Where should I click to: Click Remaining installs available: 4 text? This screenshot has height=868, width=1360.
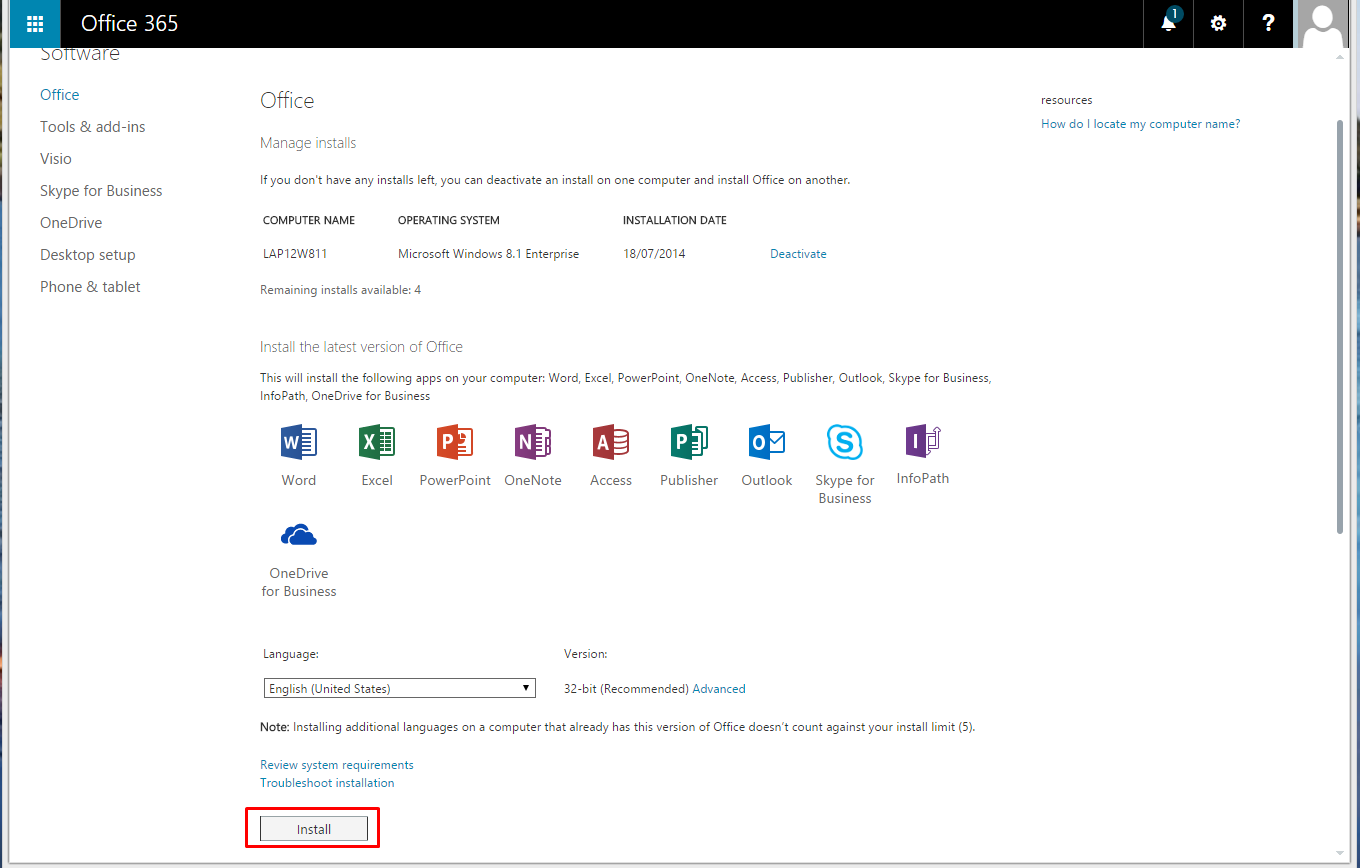340,290
